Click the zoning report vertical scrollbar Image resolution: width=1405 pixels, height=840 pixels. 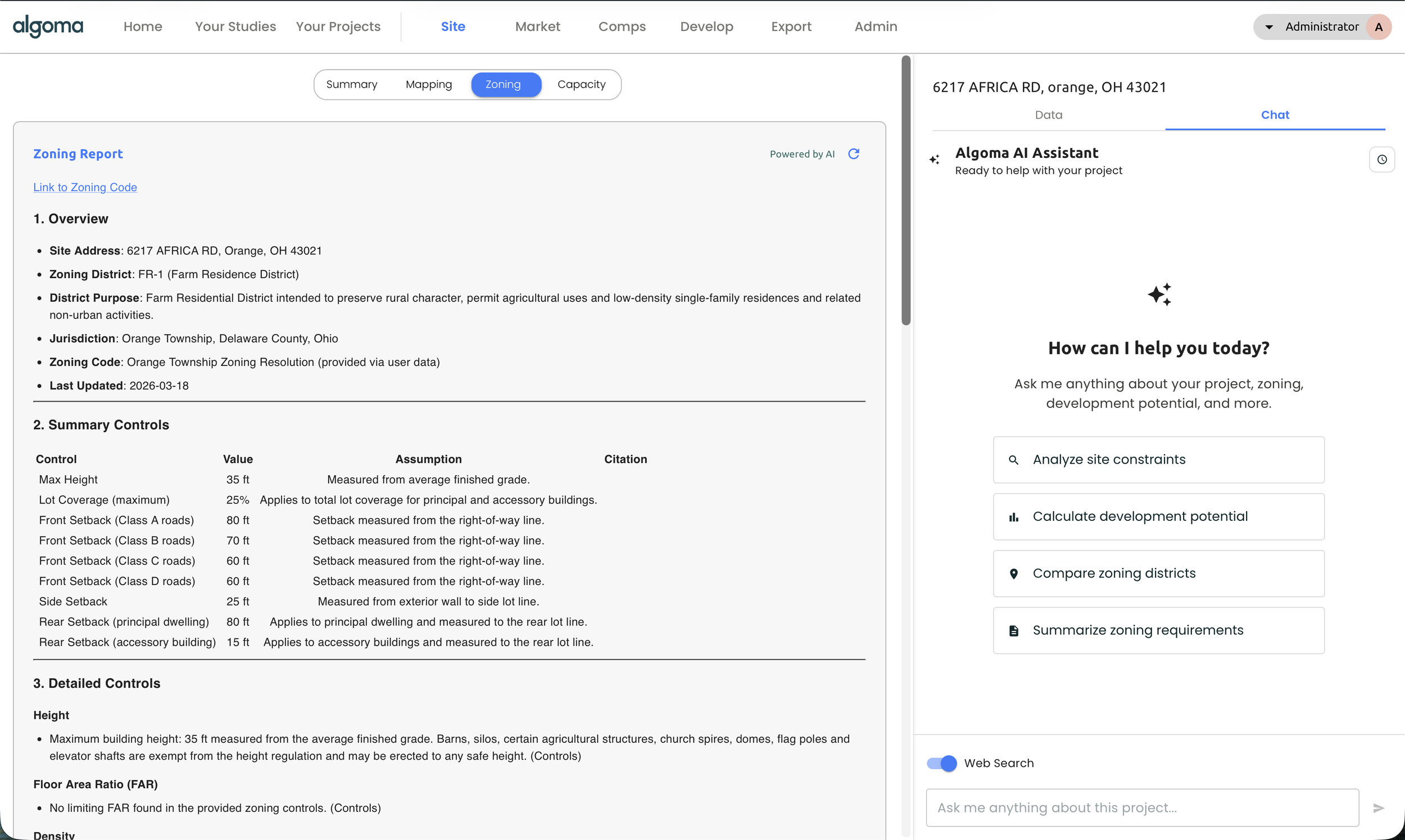[906, 190]
